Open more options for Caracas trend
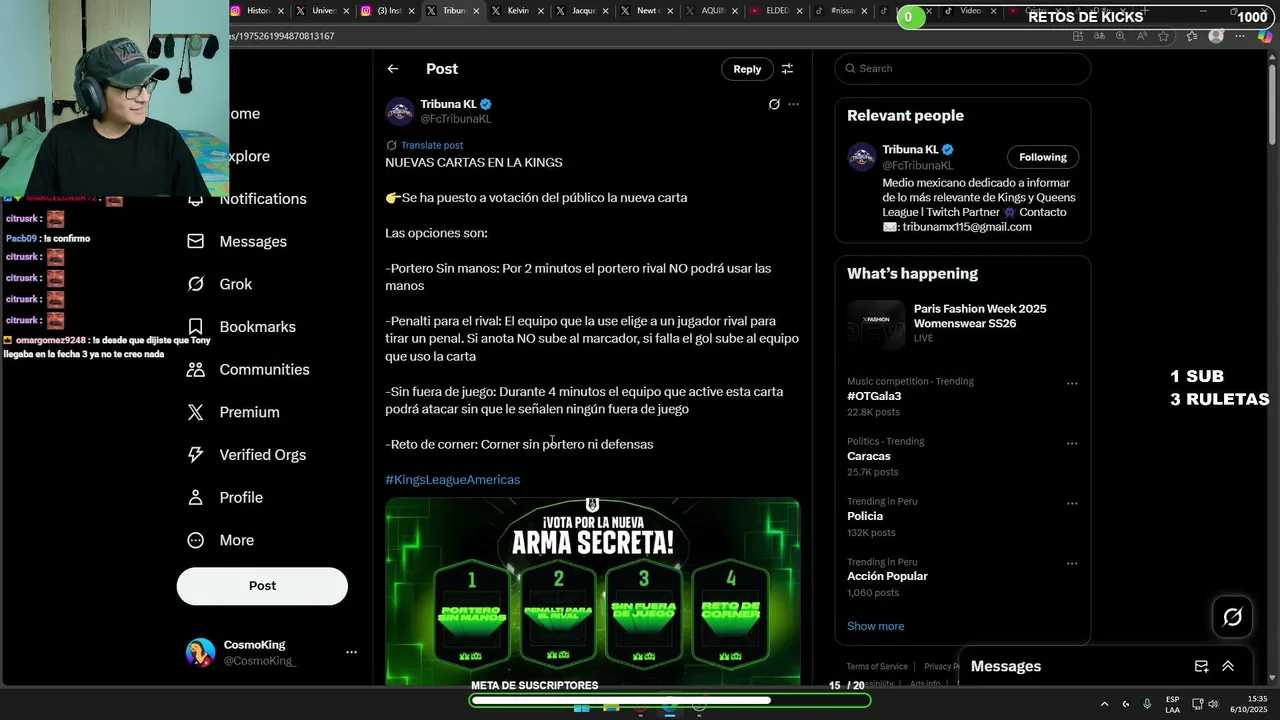Image resolution: width=1280 pixels, height=720 pixels. point(1072,443)
